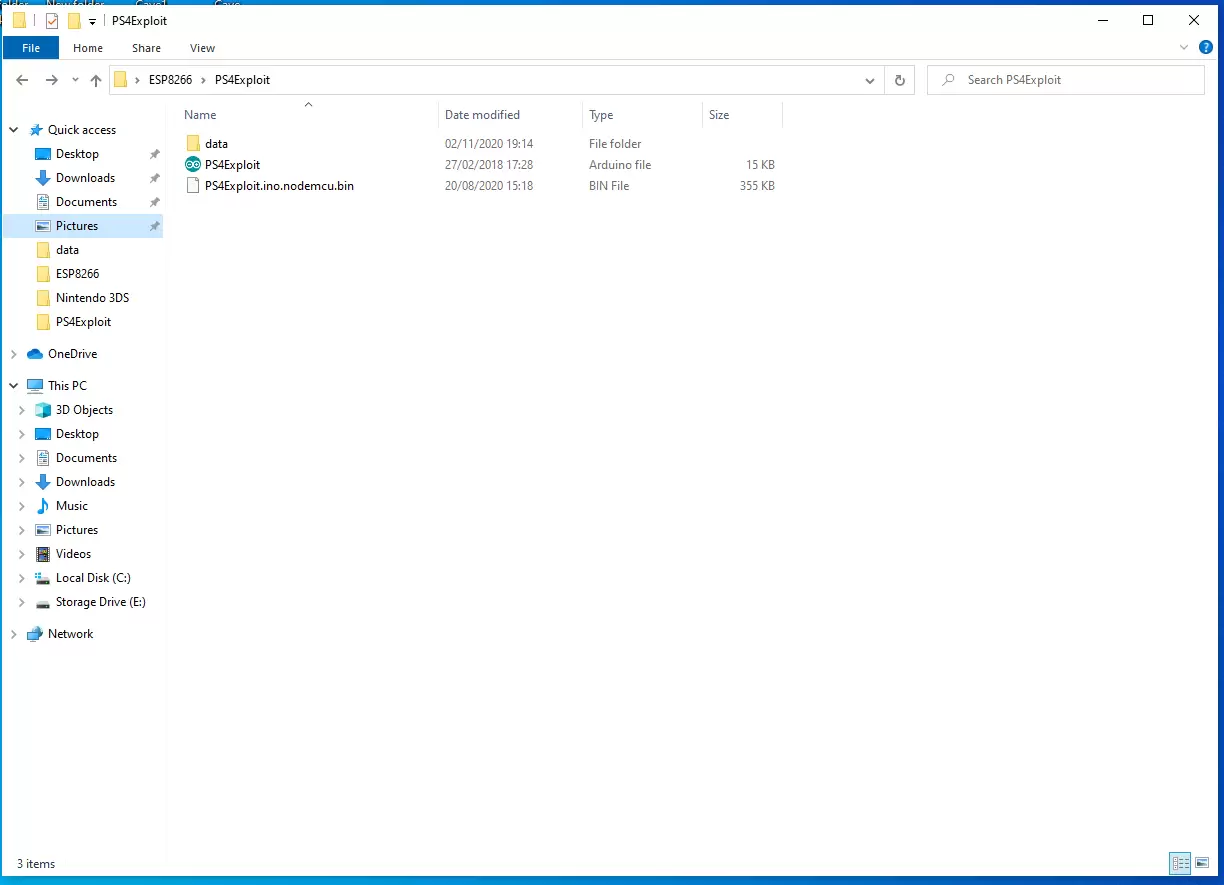Switch to Large icons view layout
Screen dimensions: 1224x885
pos(1204,863)
